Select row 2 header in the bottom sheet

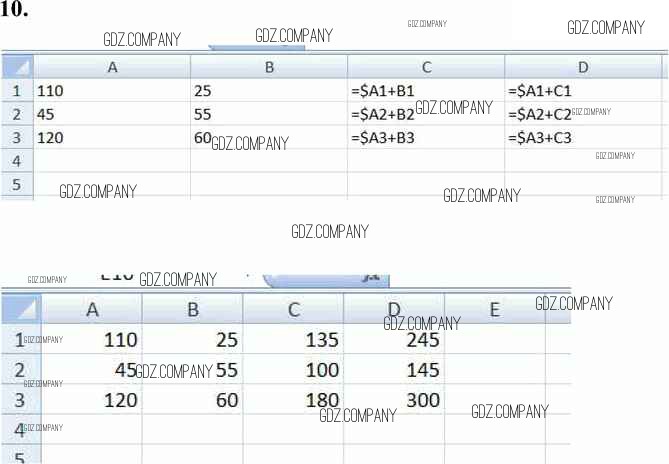(19, 371)
